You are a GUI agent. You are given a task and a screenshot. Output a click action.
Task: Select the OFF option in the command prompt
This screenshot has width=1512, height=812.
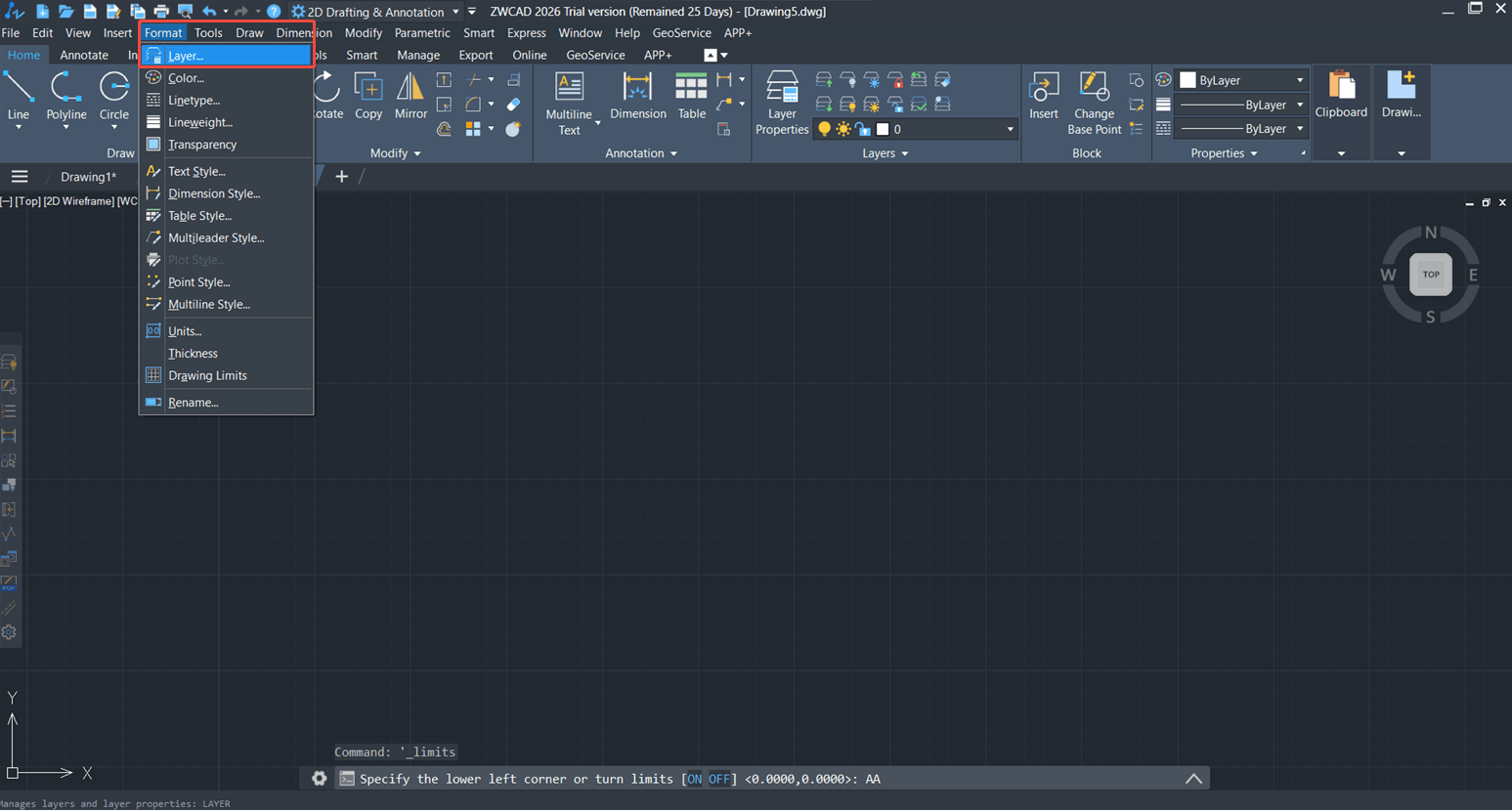pos(719,779)
